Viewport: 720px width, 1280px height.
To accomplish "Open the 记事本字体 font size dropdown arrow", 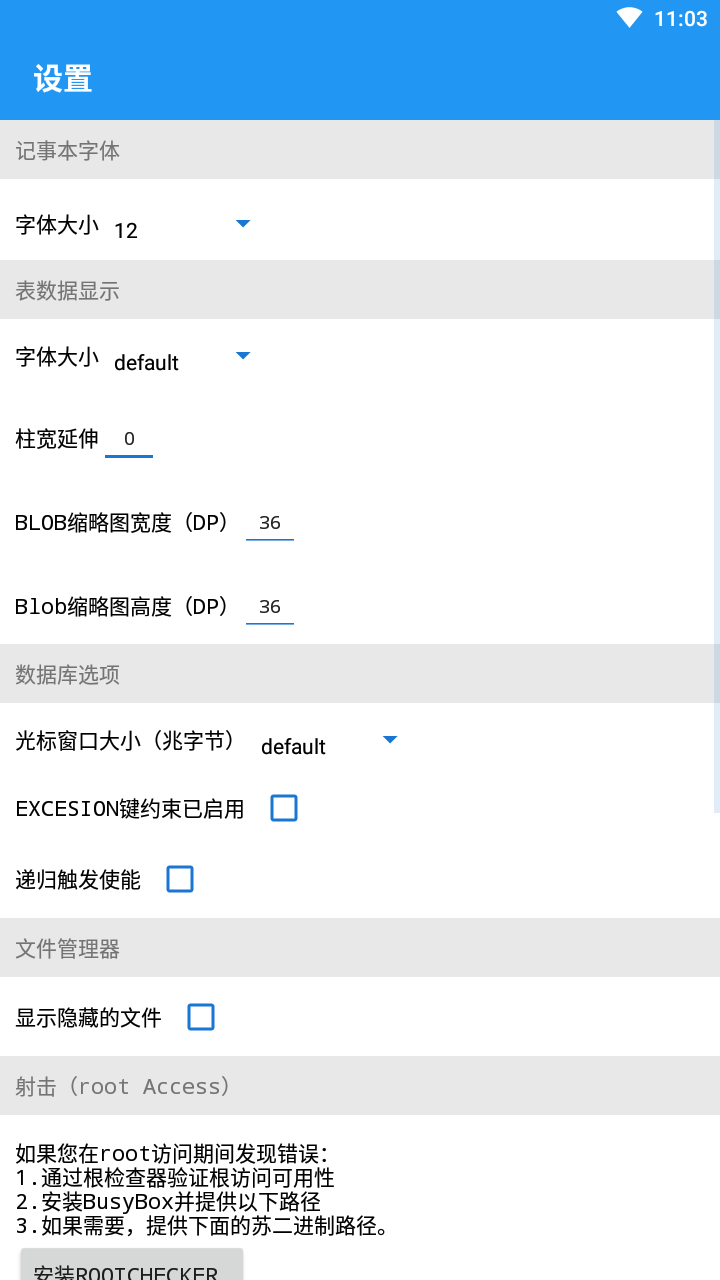I will (x=243, y=224).
